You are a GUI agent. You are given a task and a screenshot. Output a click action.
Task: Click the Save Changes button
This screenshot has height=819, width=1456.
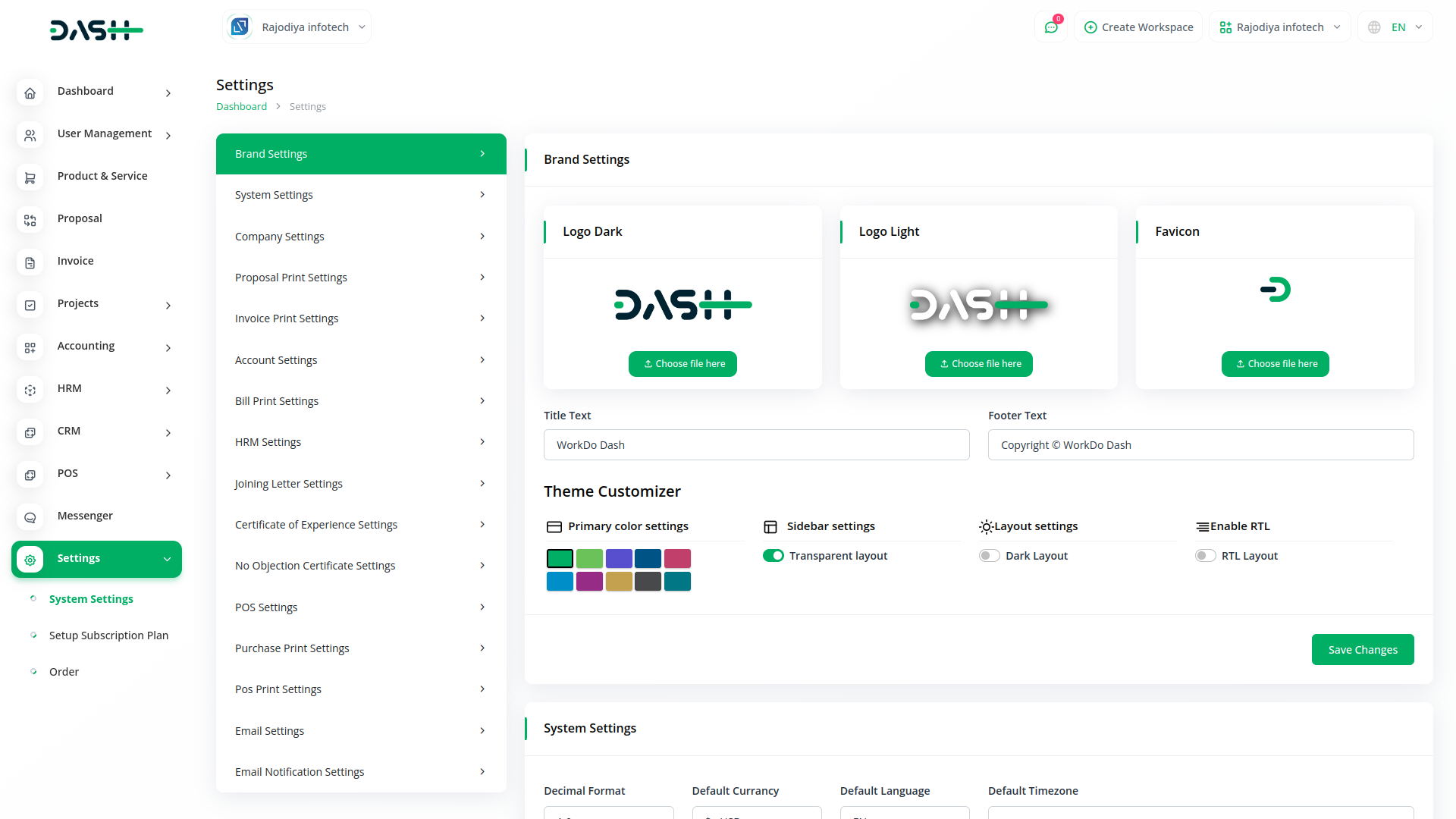point(1362,649)
